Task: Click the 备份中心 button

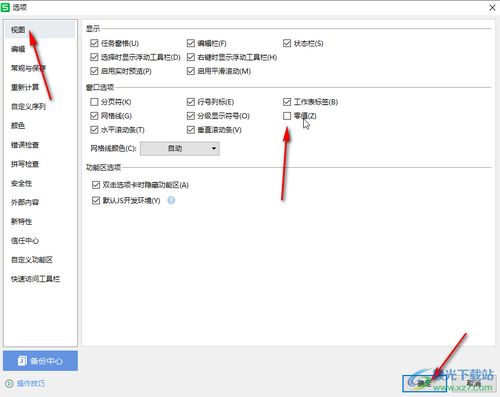Action: (40, 361)
